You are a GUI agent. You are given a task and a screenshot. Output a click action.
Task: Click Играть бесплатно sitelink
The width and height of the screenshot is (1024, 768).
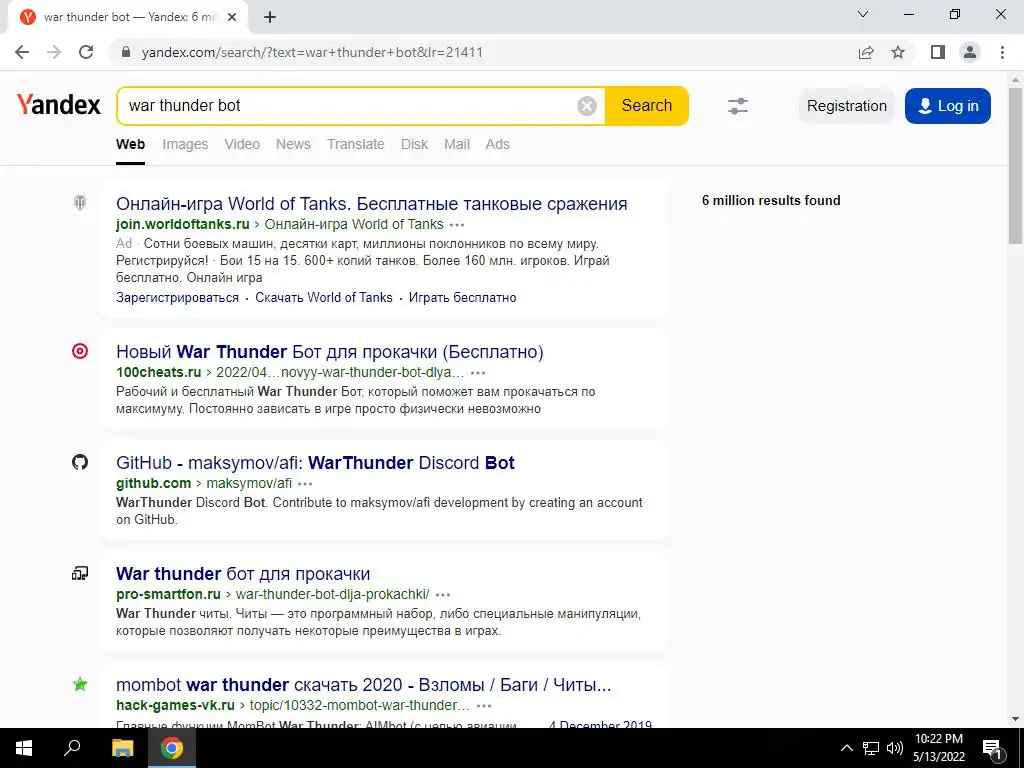point(462,298)
